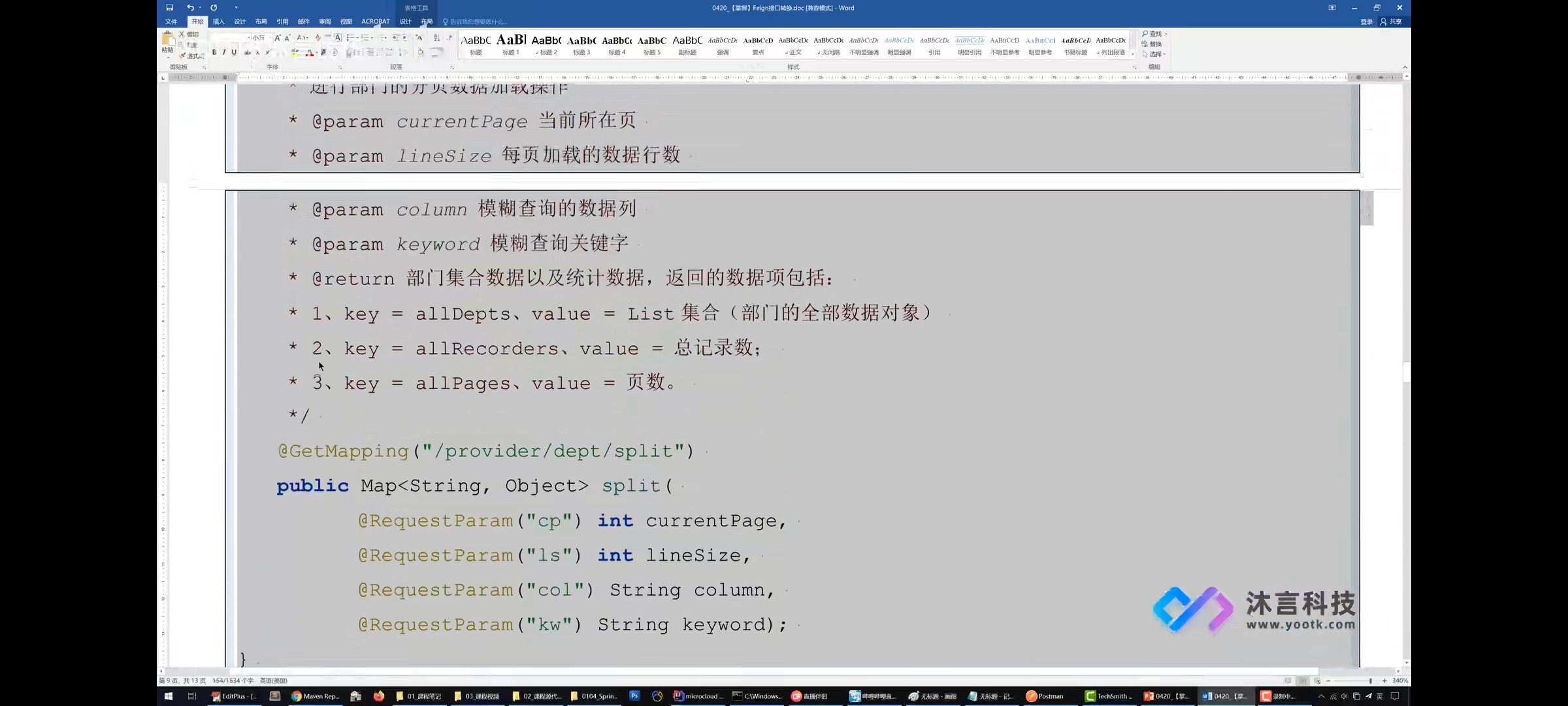Screen dimensions: 1568x706
Task: Click the ribbon display options icon
Action: click(1332, 8)
